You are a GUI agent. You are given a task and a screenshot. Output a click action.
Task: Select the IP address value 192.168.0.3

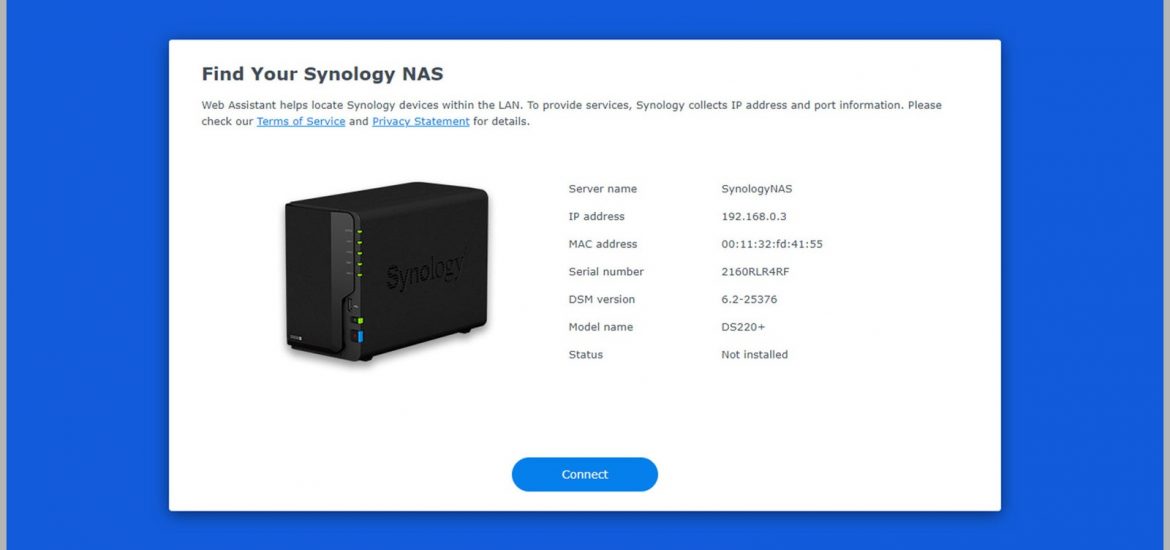[x=754, y=216]
